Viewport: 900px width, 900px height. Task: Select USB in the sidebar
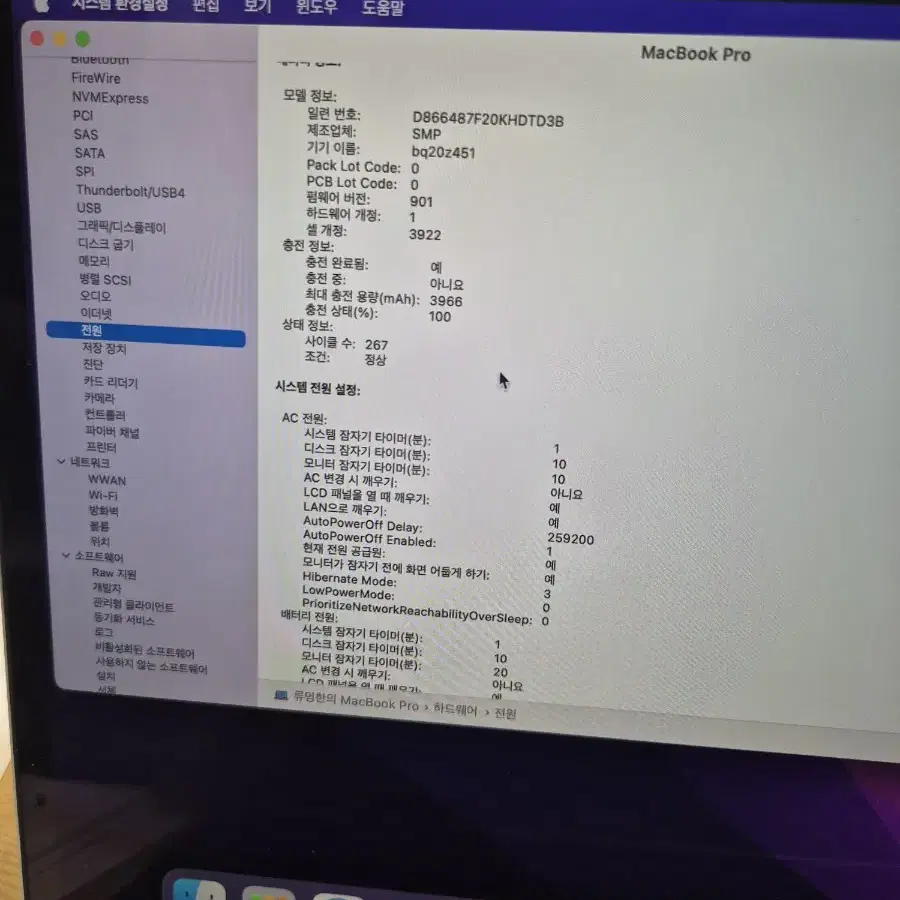coord(89,208)
